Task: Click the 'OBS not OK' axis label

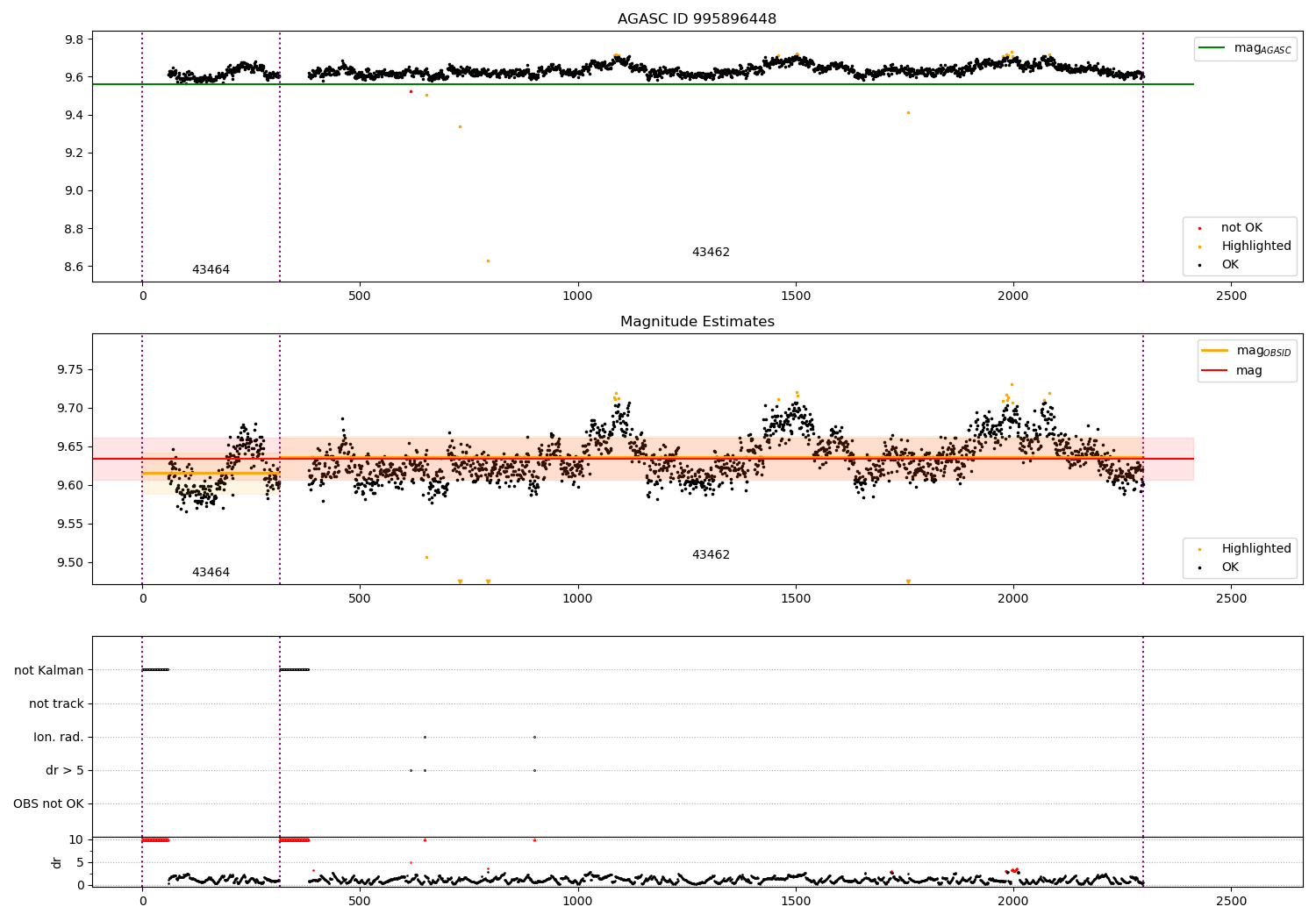Action: coord(49,803)
